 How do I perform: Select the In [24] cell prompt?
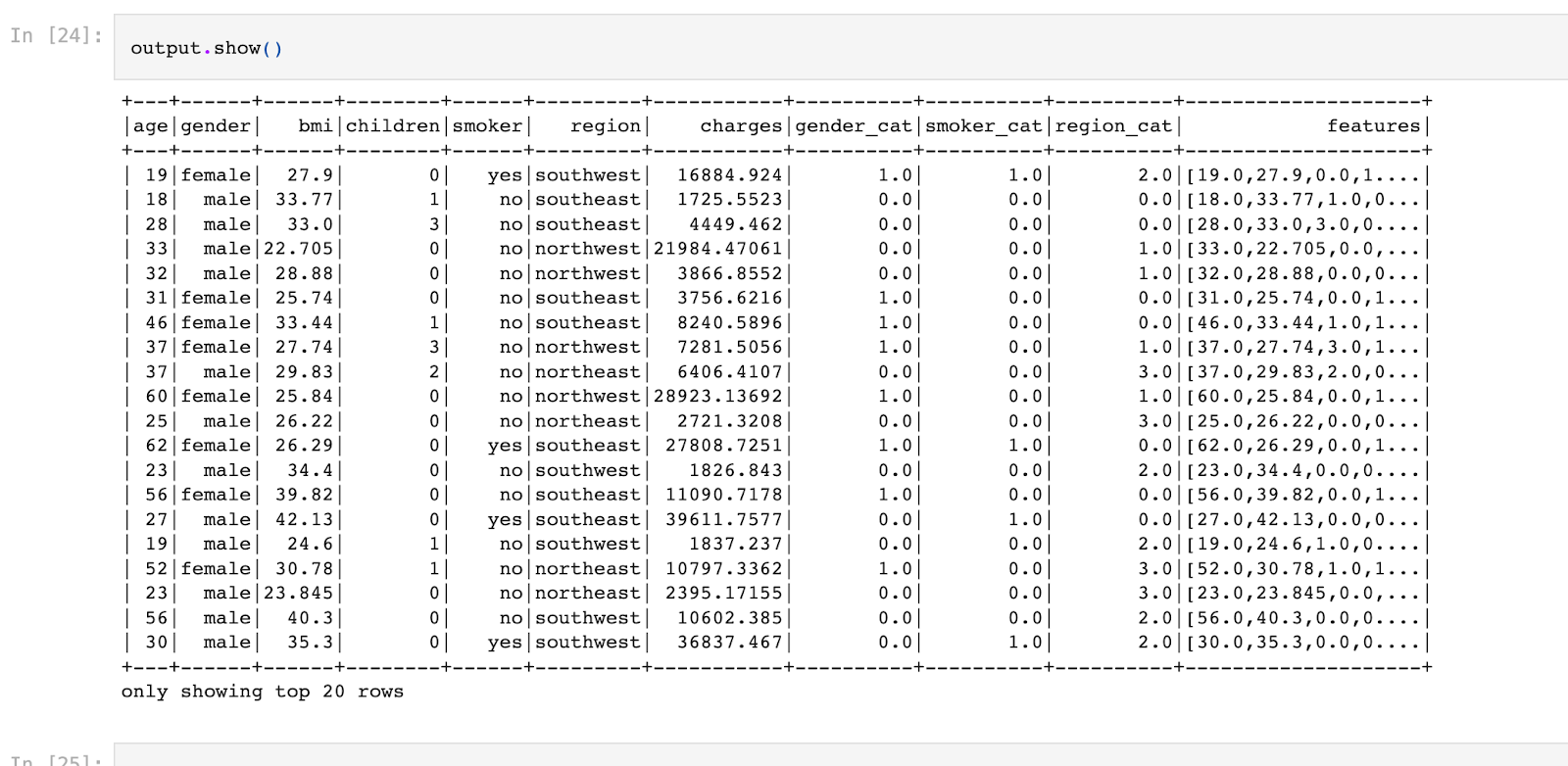pyautogui.click(x=56, y=36)
